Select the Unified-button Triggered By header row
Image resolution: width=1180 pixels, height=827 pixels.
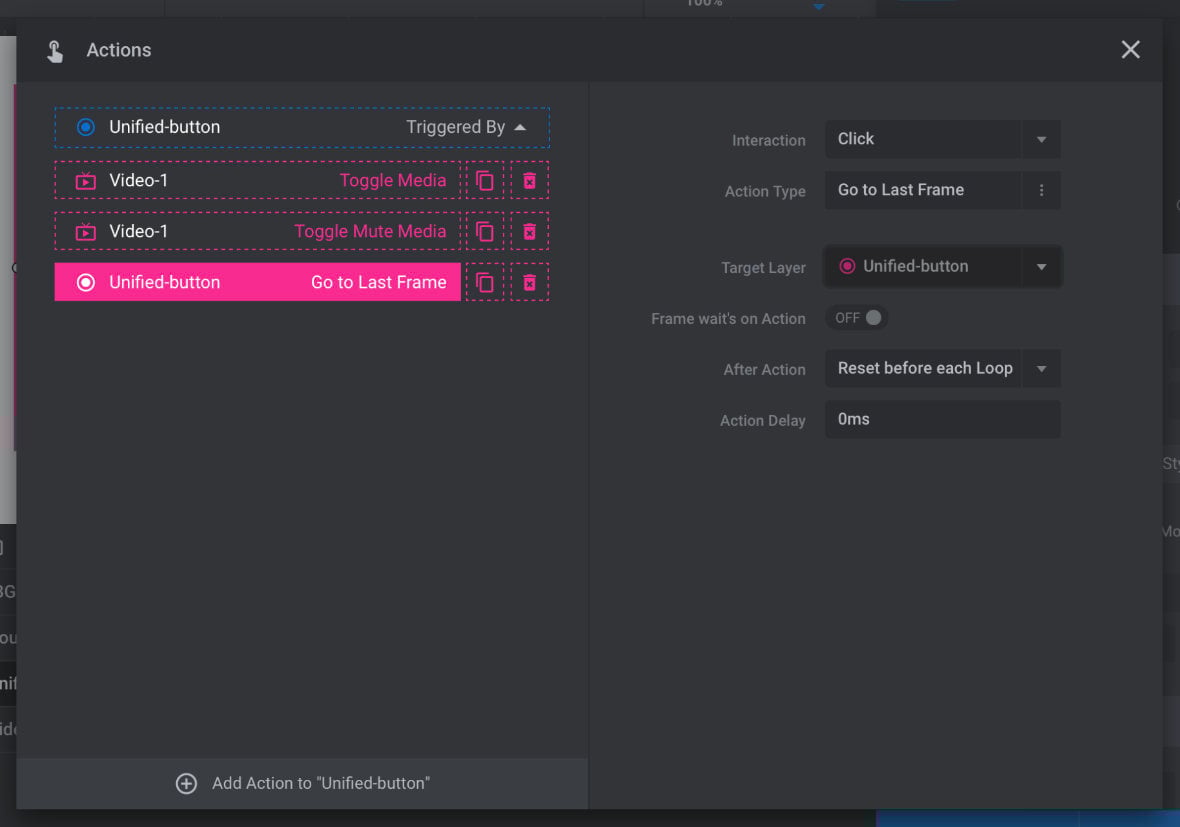(x=302, y=127)
